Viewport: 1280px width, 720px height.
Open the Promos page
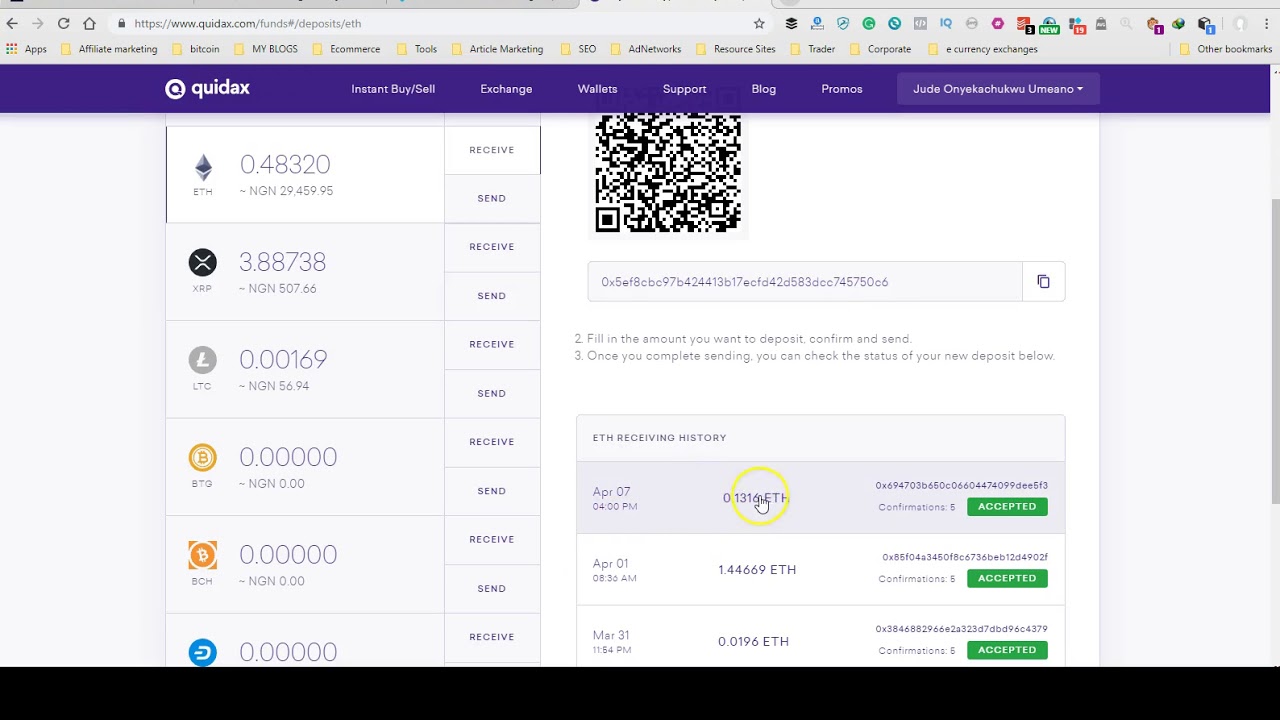click(842, 89)
